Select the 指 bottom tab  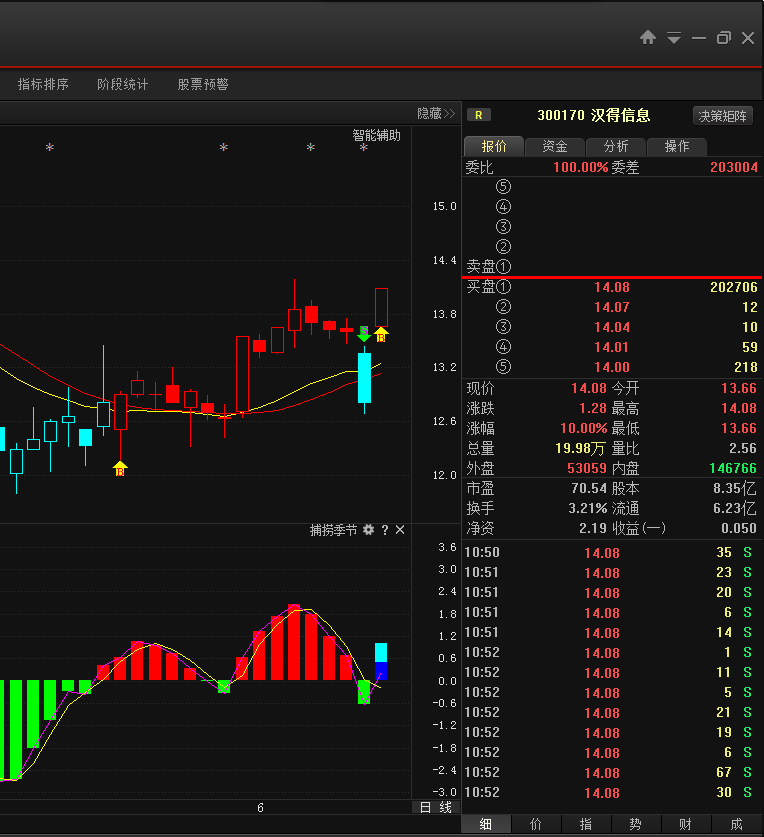[586, 824]
